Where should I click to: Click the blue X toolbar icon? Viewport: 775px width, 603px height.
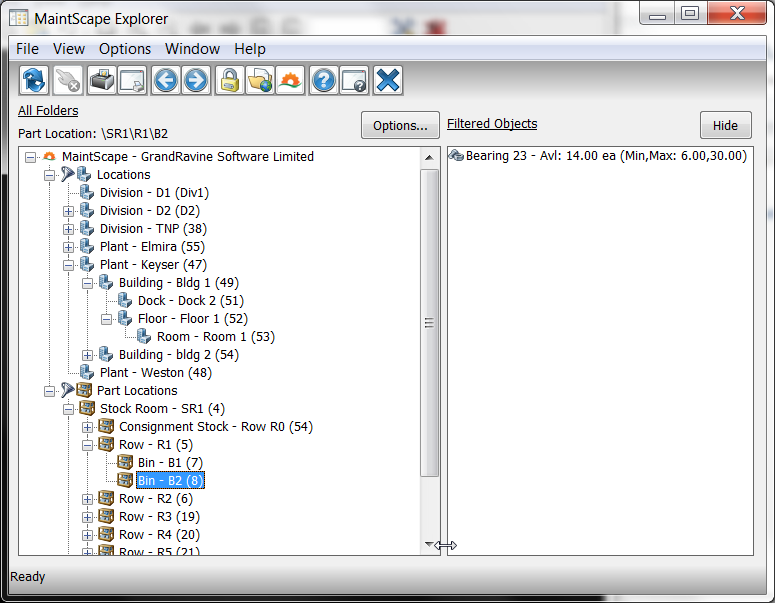coord(388,80)
